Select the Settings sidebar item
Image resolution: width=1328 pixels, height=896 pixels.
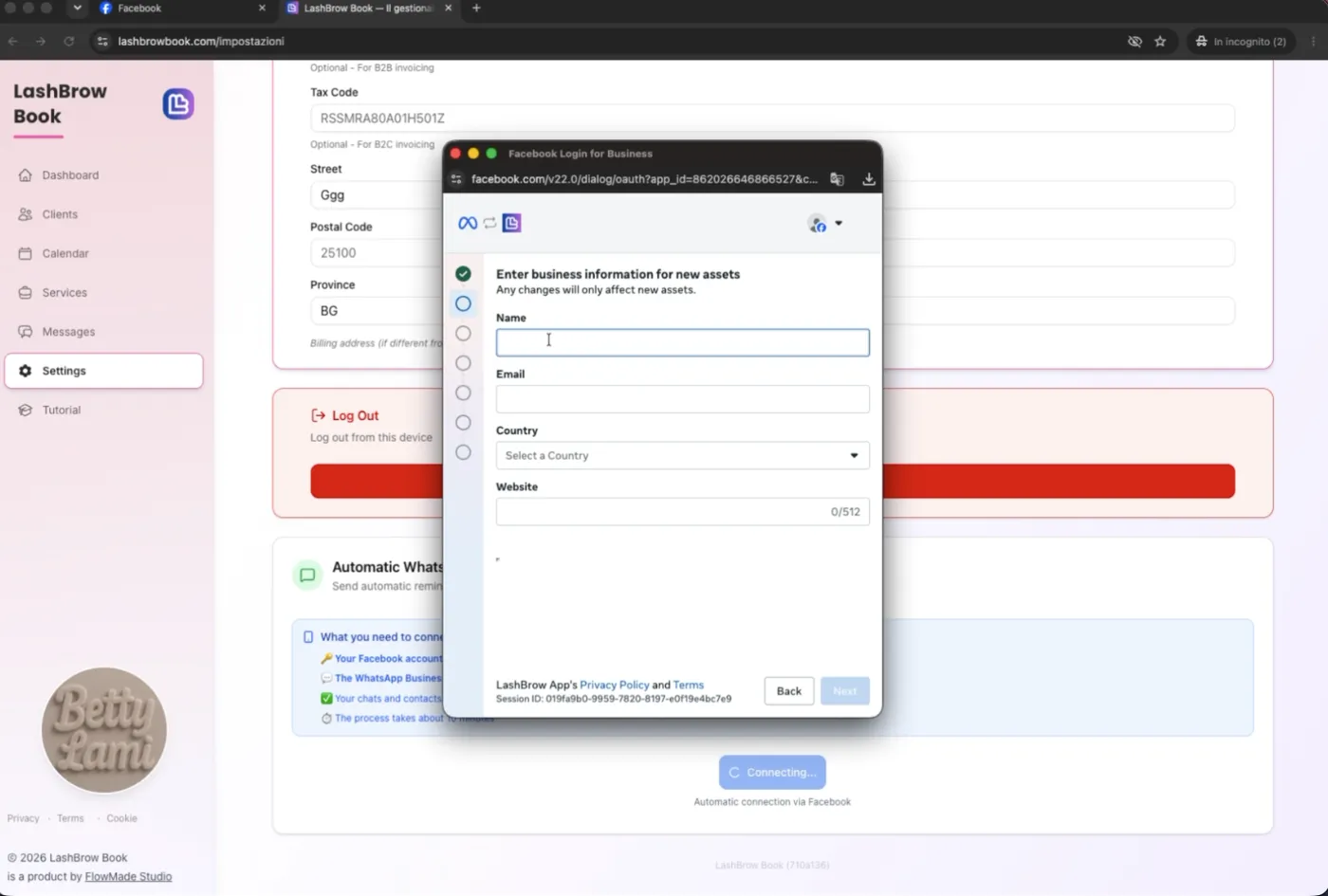103,371
